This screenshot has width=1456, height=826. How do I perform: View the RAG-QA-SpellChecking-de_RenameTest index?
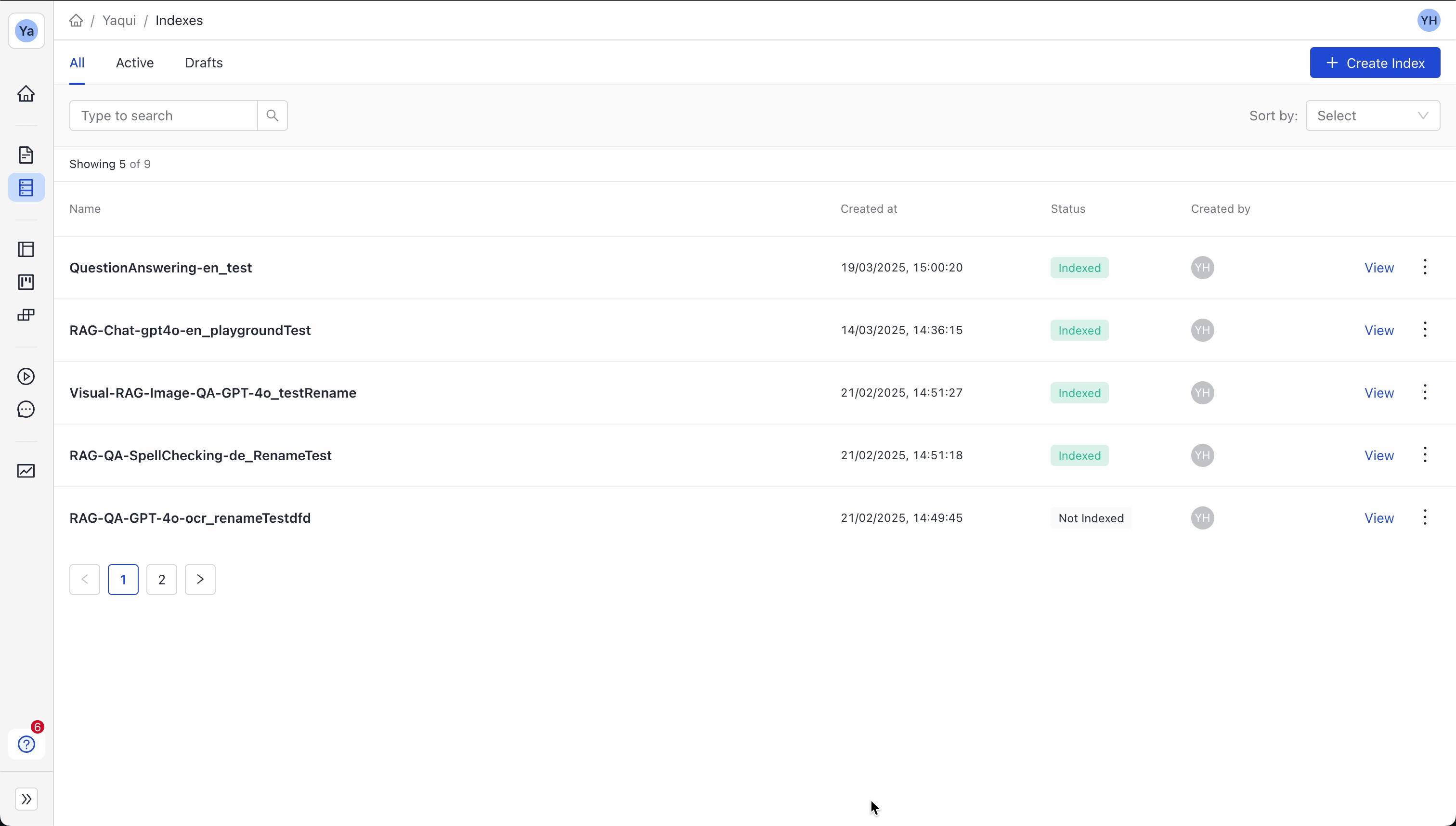[x=1379, y=455]
